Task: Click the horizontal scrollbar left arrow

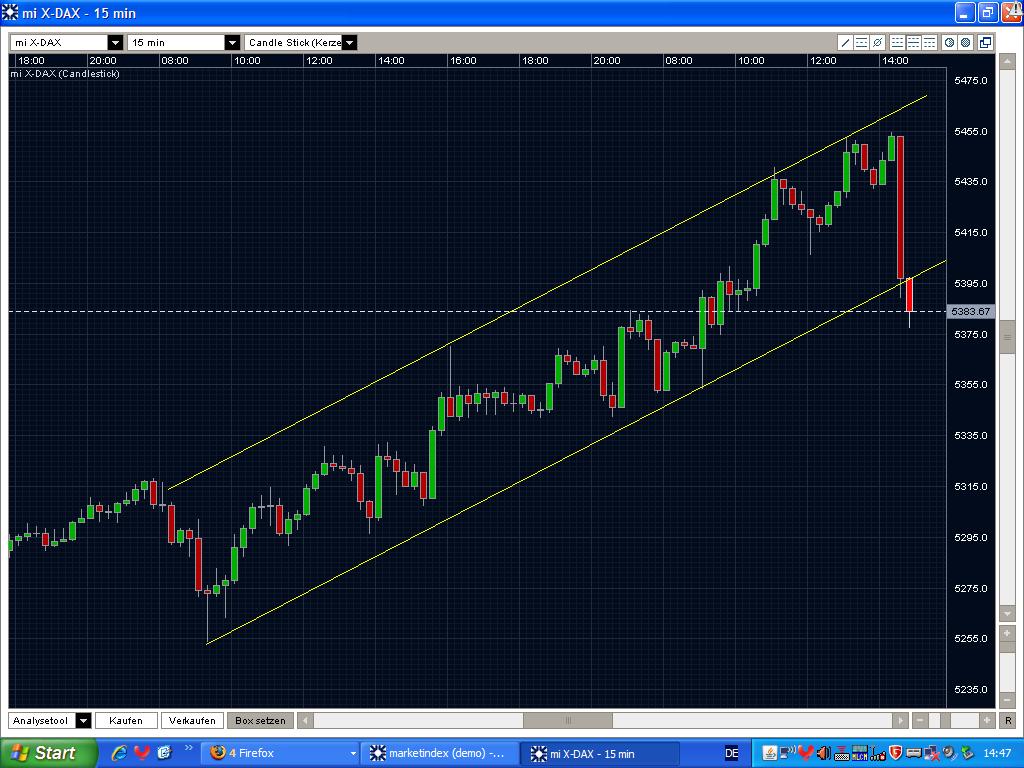Action: click(305, 720)
